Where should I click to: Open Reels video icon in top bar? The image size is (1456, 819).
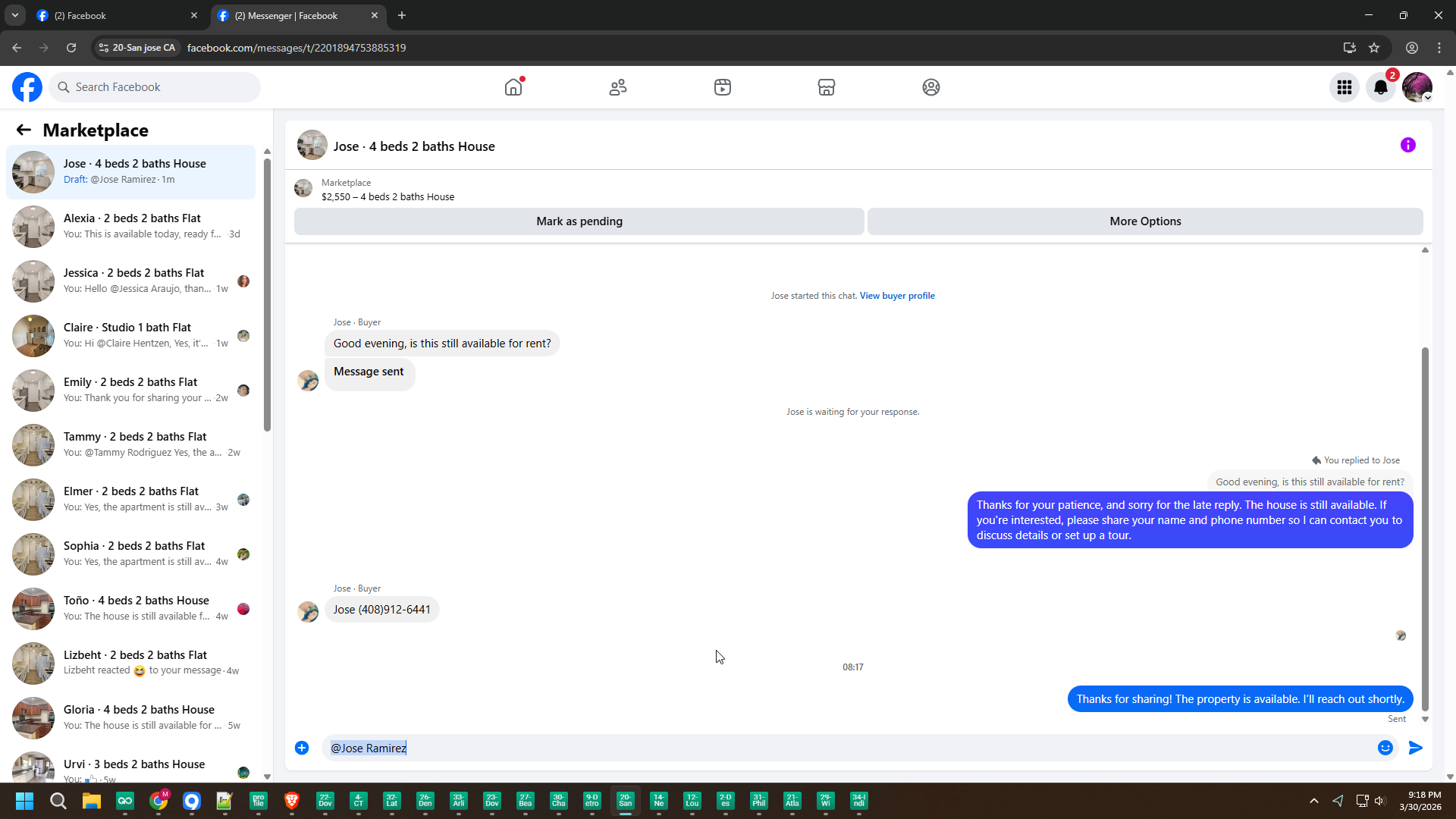[x=723, y=87]
